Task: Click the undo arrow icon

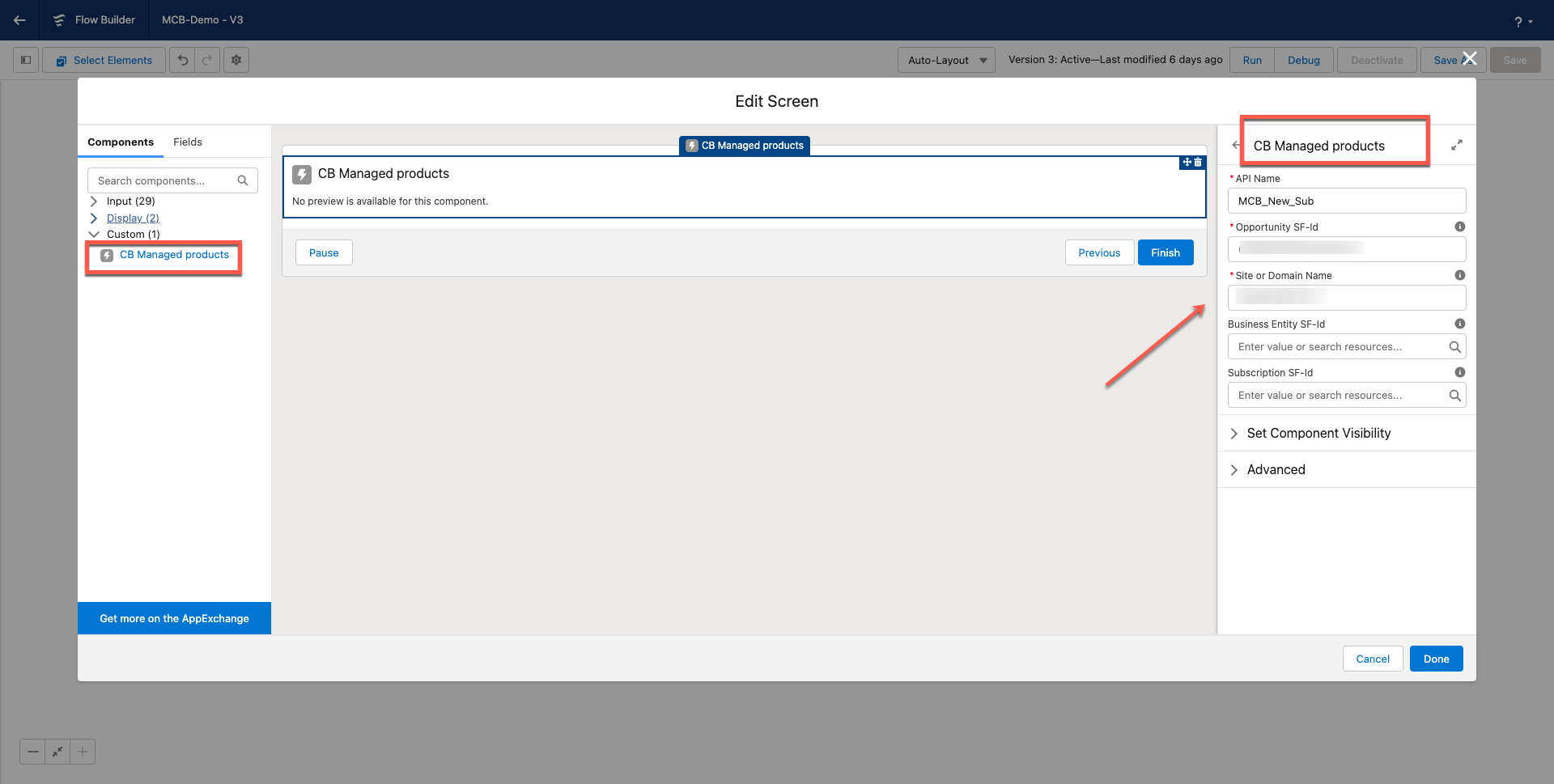Action: point(183,60)
